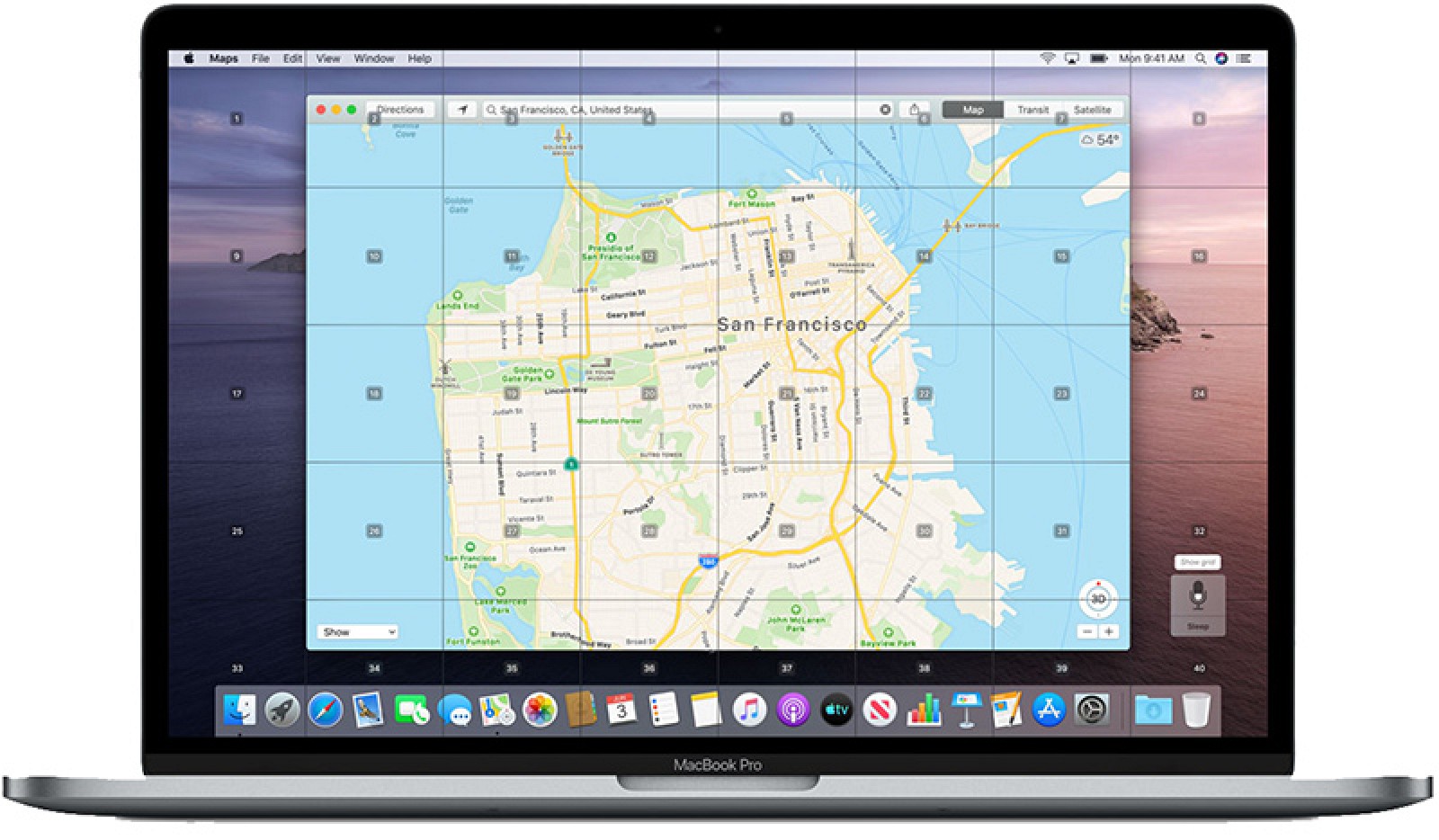
Task: Click the 3D compass control
Action: pyautogui.click(x=1098, y=598)
